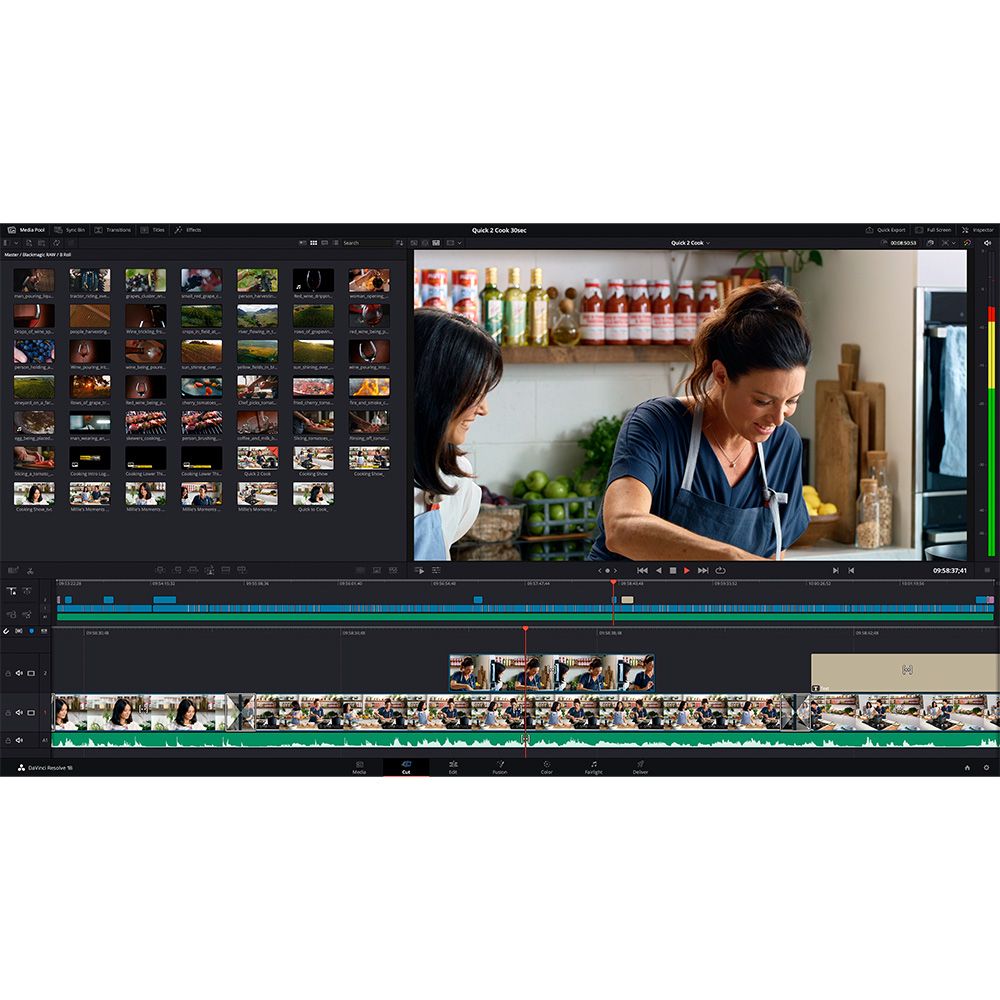Open project settings gear icon
Viewport: 1000px width, 1000px height.
(986, 767)
